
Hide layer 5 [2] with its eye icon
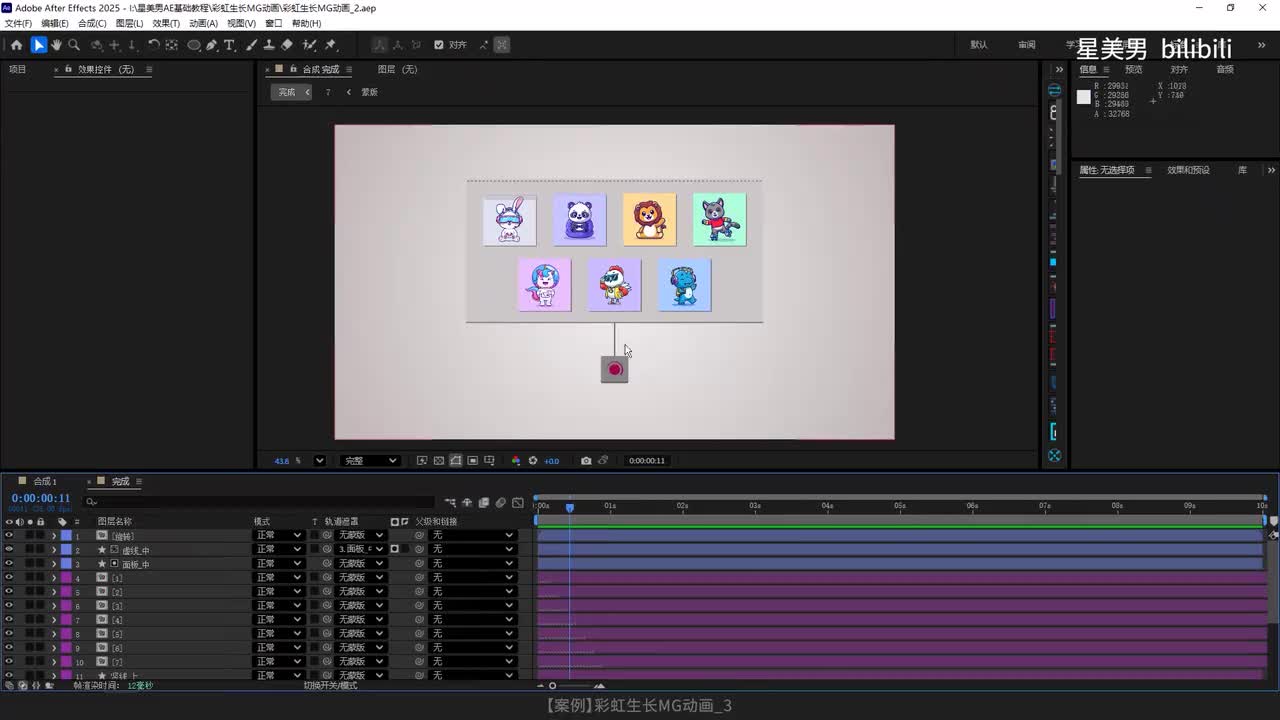point(9,592)
